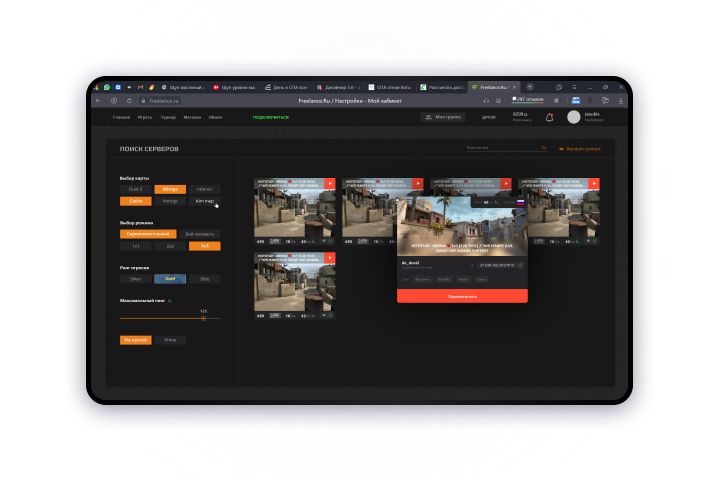The image size is (720, 480).
Task: Open the blue calendar pinned tab
Action: coord(118,87)
